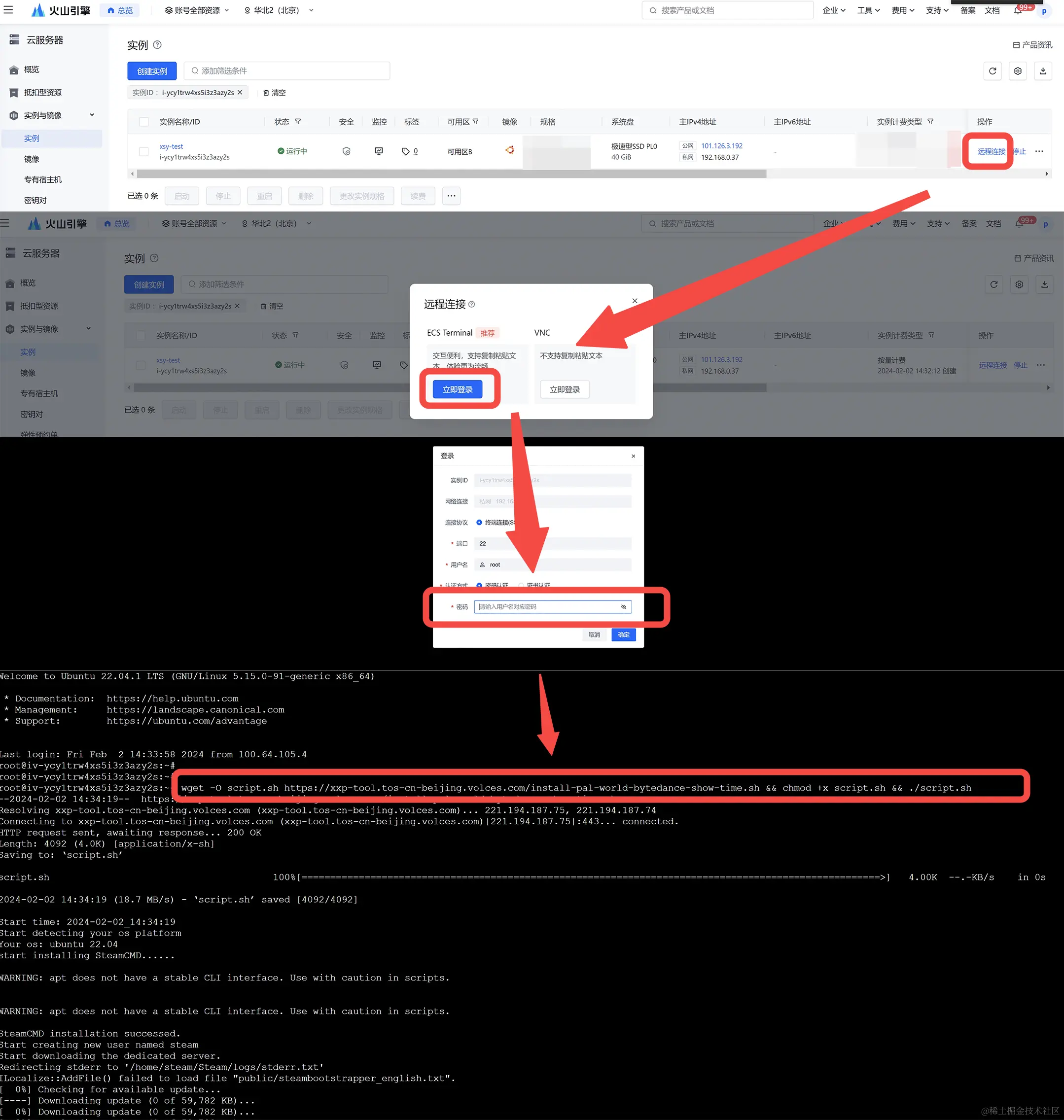Open table column settings gear in the top console
The width and height of the screenshot is (1064, 1120).
coord(1018,71)
